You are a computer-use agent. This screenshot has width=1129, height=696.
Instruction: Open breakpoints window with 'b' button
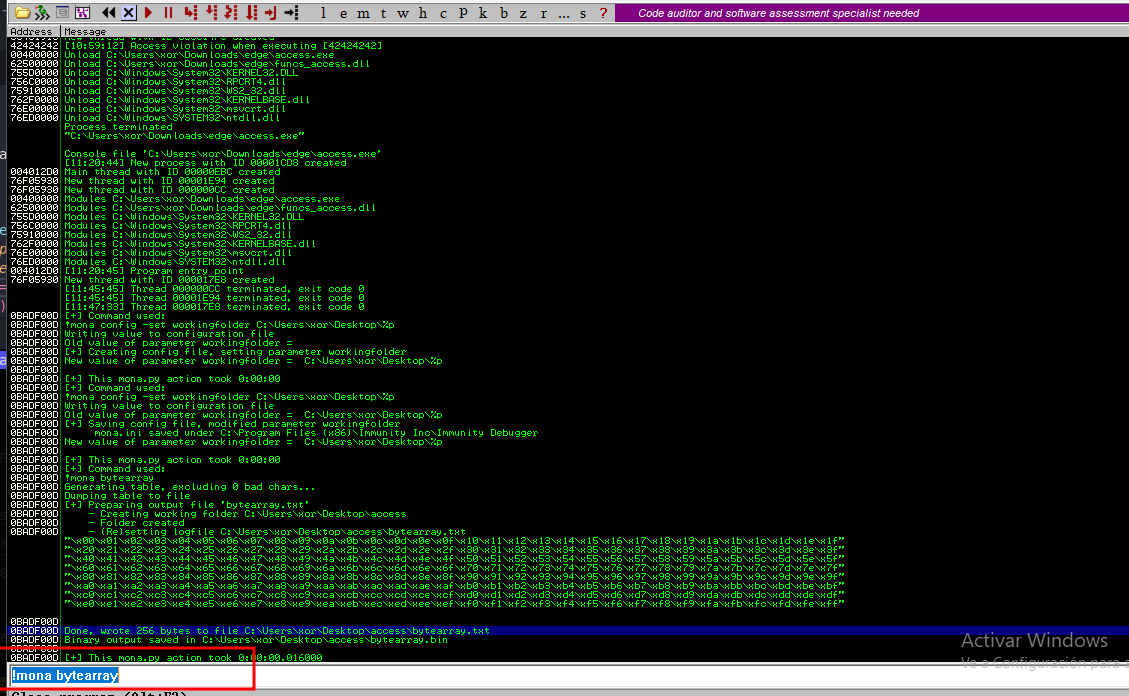503,13
